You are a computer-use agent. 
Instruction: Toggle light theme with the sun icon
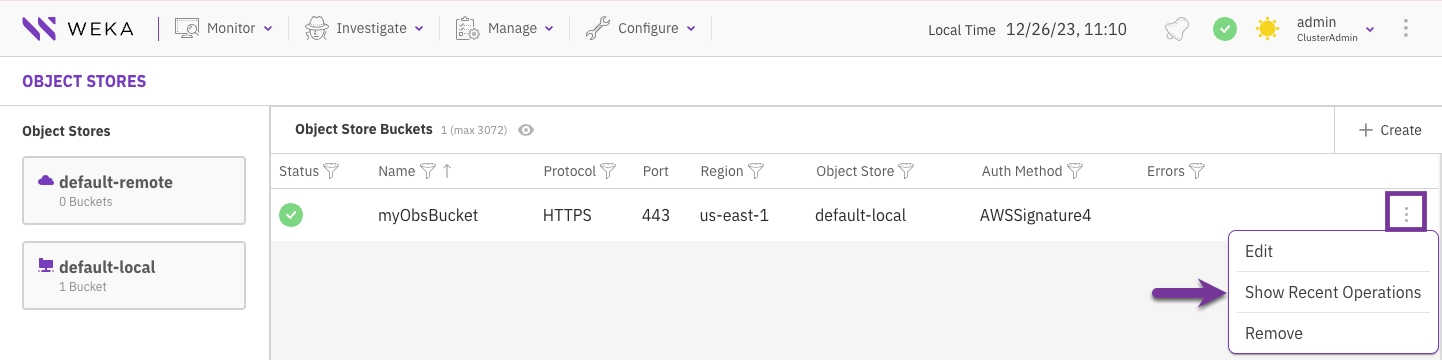pos(1267,29)
